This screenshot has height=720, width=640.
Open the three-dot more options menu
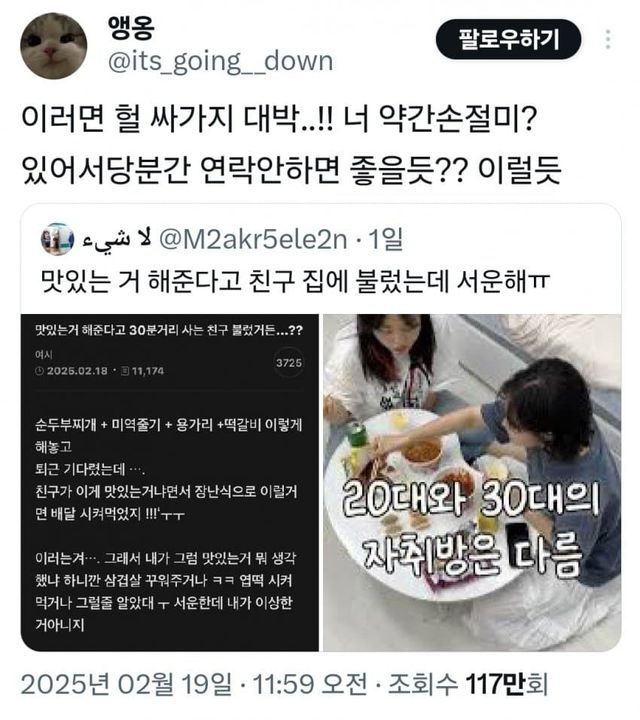(608, 39)
